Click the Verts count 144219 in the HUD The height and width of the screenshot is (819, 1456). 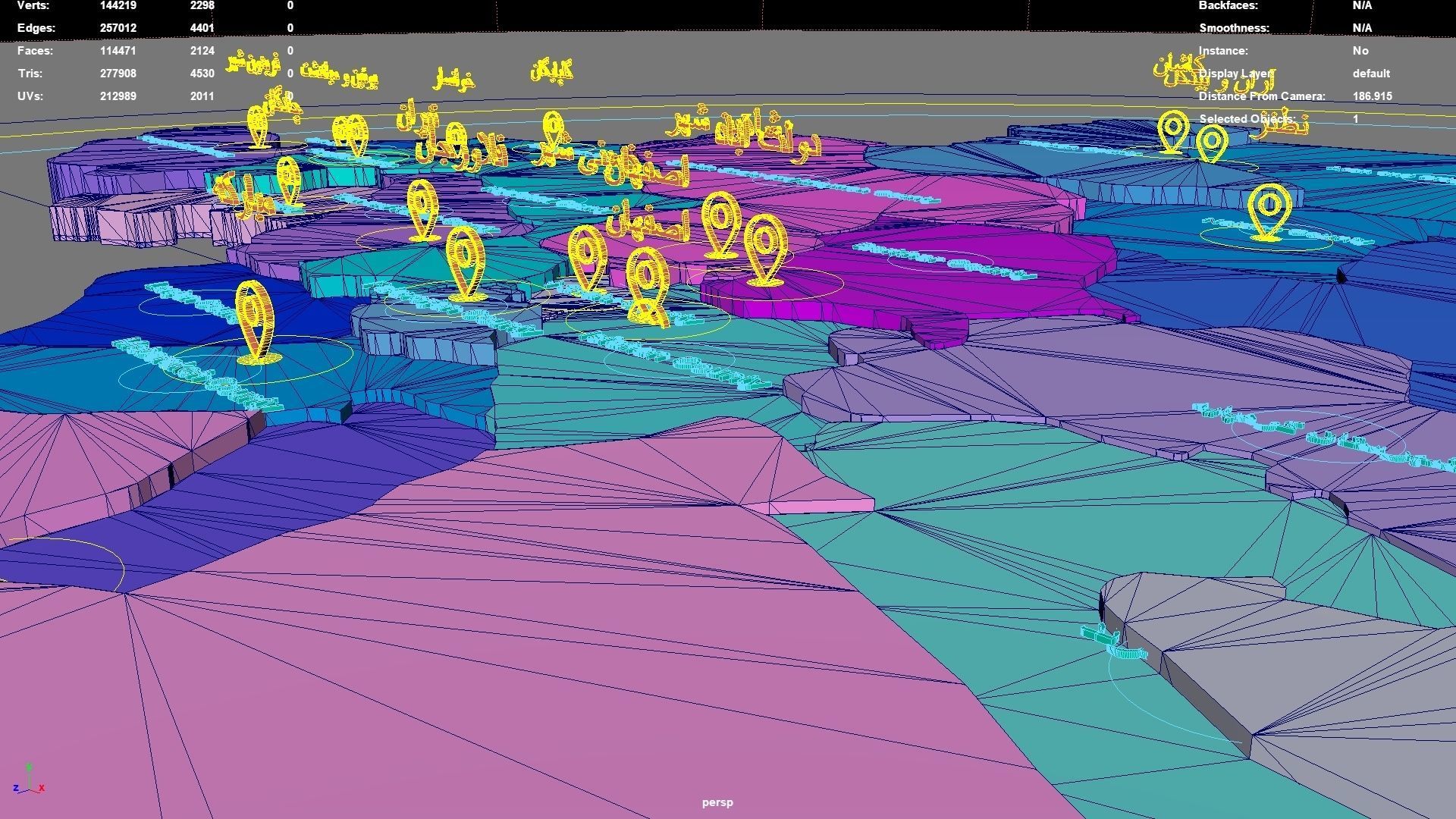(x=118, y=5)
